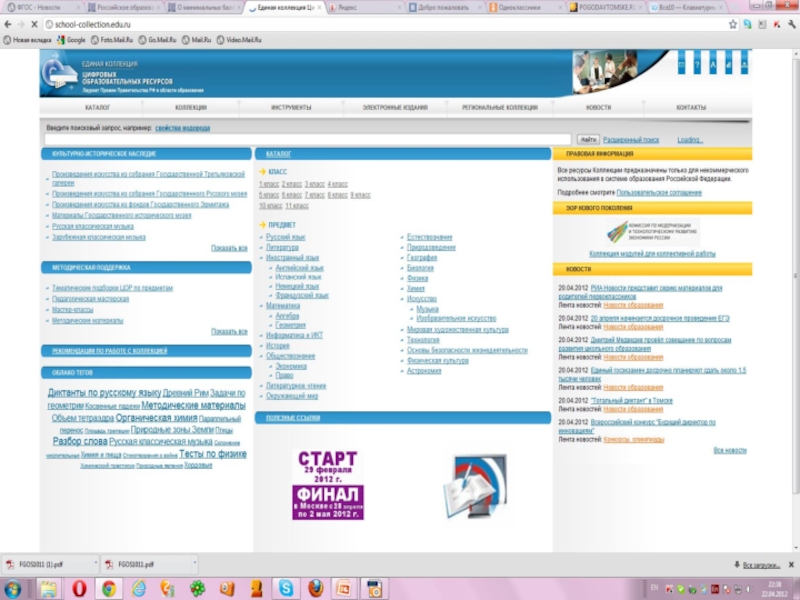Open the Мастер-классы link
The width and height of the screenshot is (800, 600).
point(72,310)
